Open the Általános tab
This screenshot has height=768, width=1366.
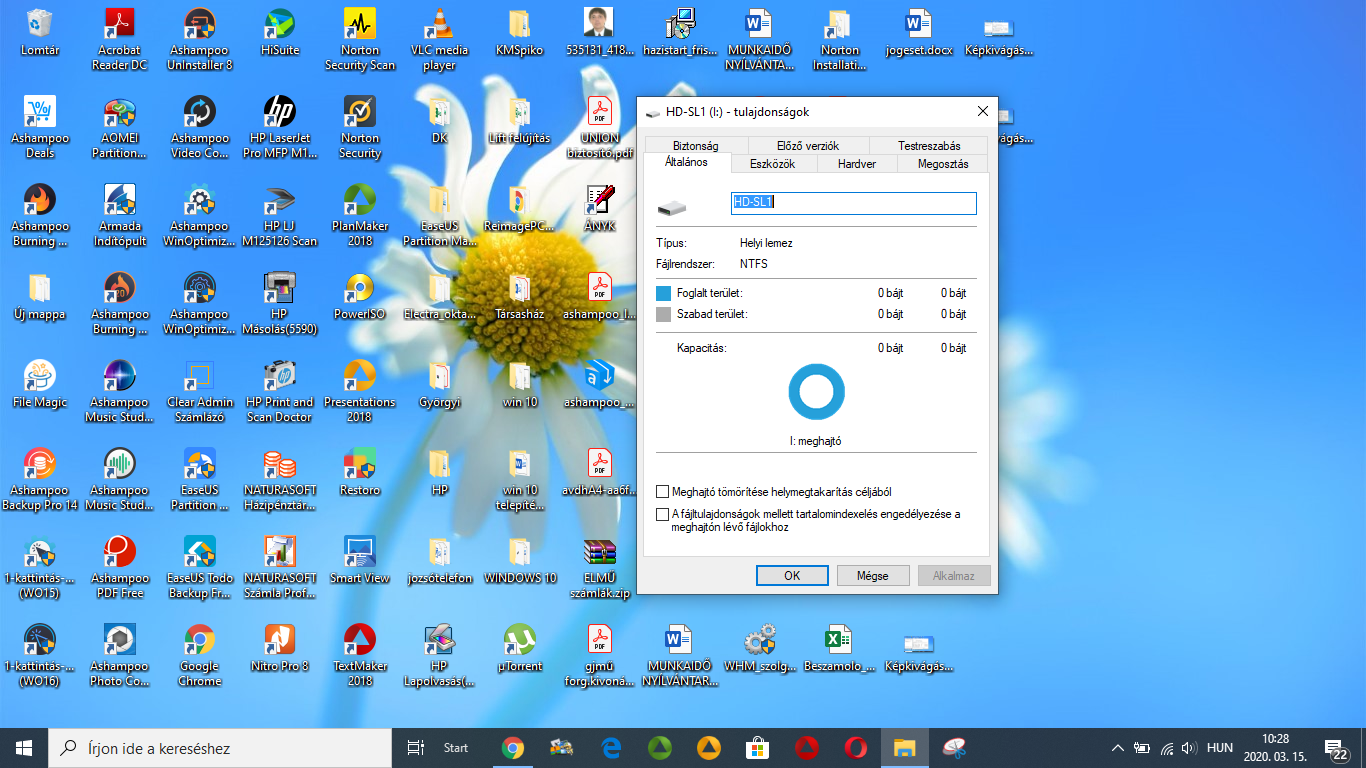pyautogui.click(x=688, y=162)
